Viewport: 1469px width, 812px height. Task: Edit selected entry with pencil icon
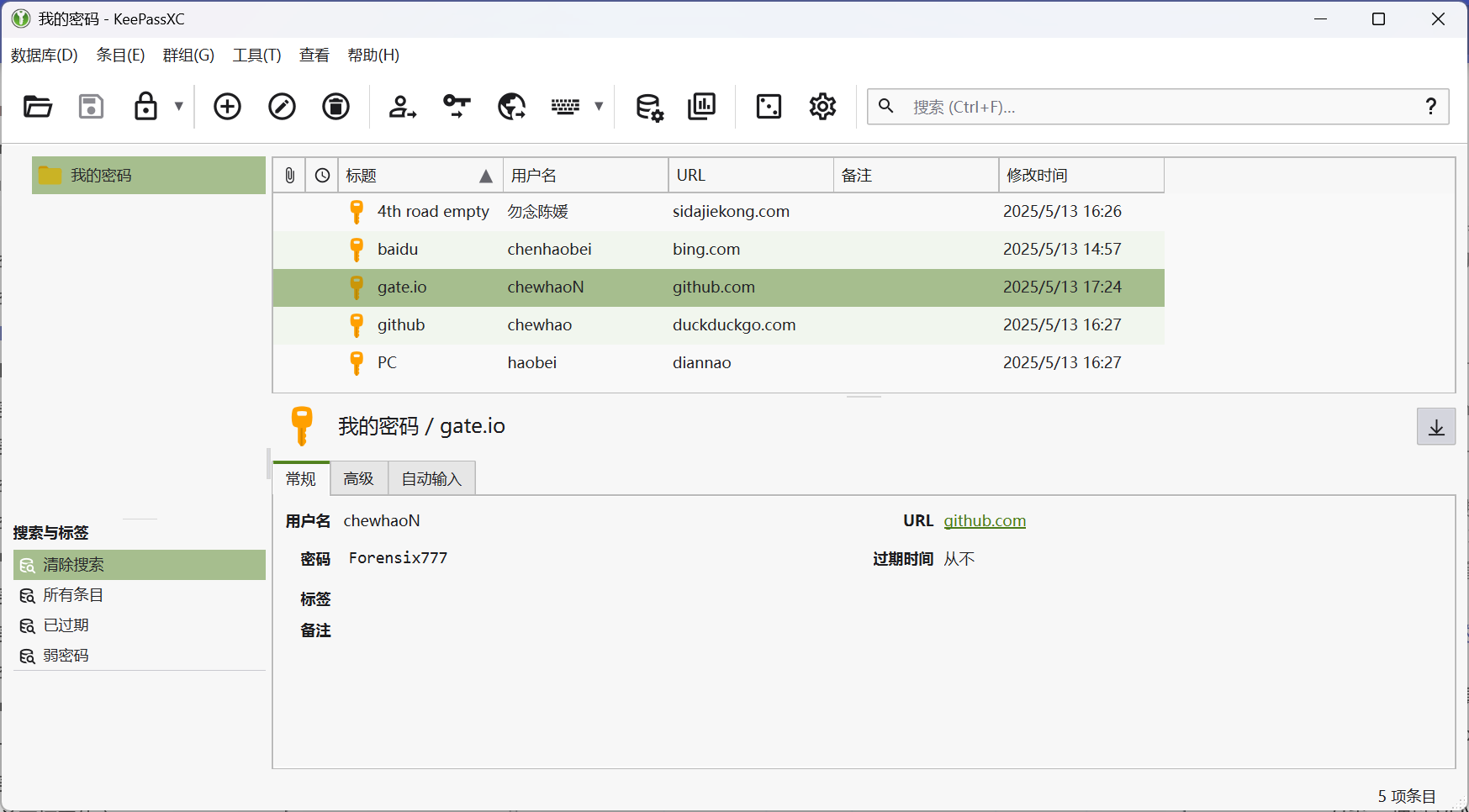click(x=282, y=107)
